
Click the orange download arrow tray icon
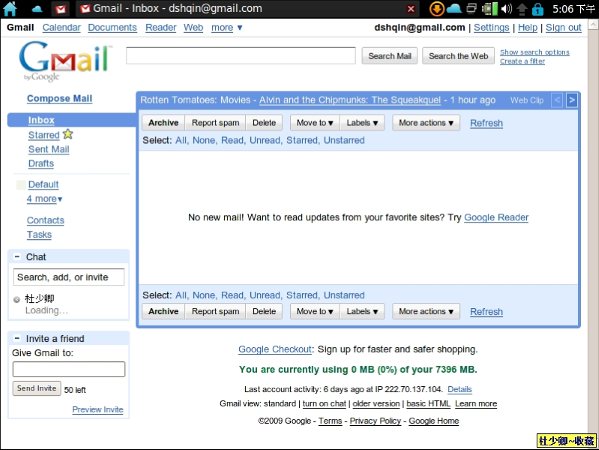click(x=437, y=9)
